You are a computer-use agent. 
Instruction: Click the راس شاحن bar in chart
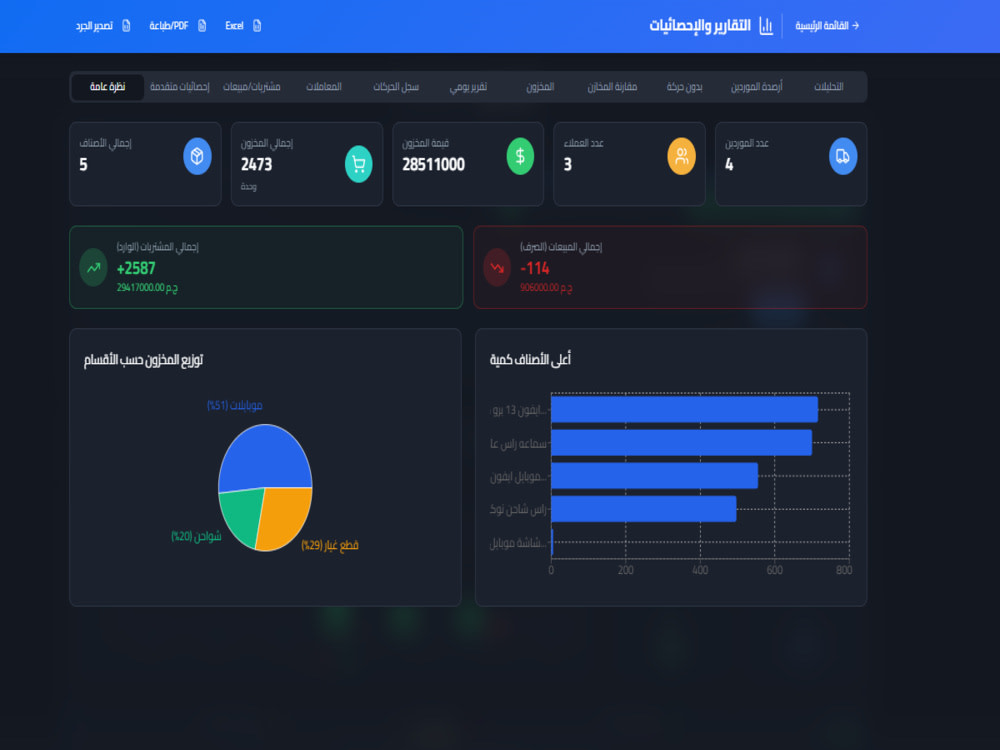coord(643,509)
